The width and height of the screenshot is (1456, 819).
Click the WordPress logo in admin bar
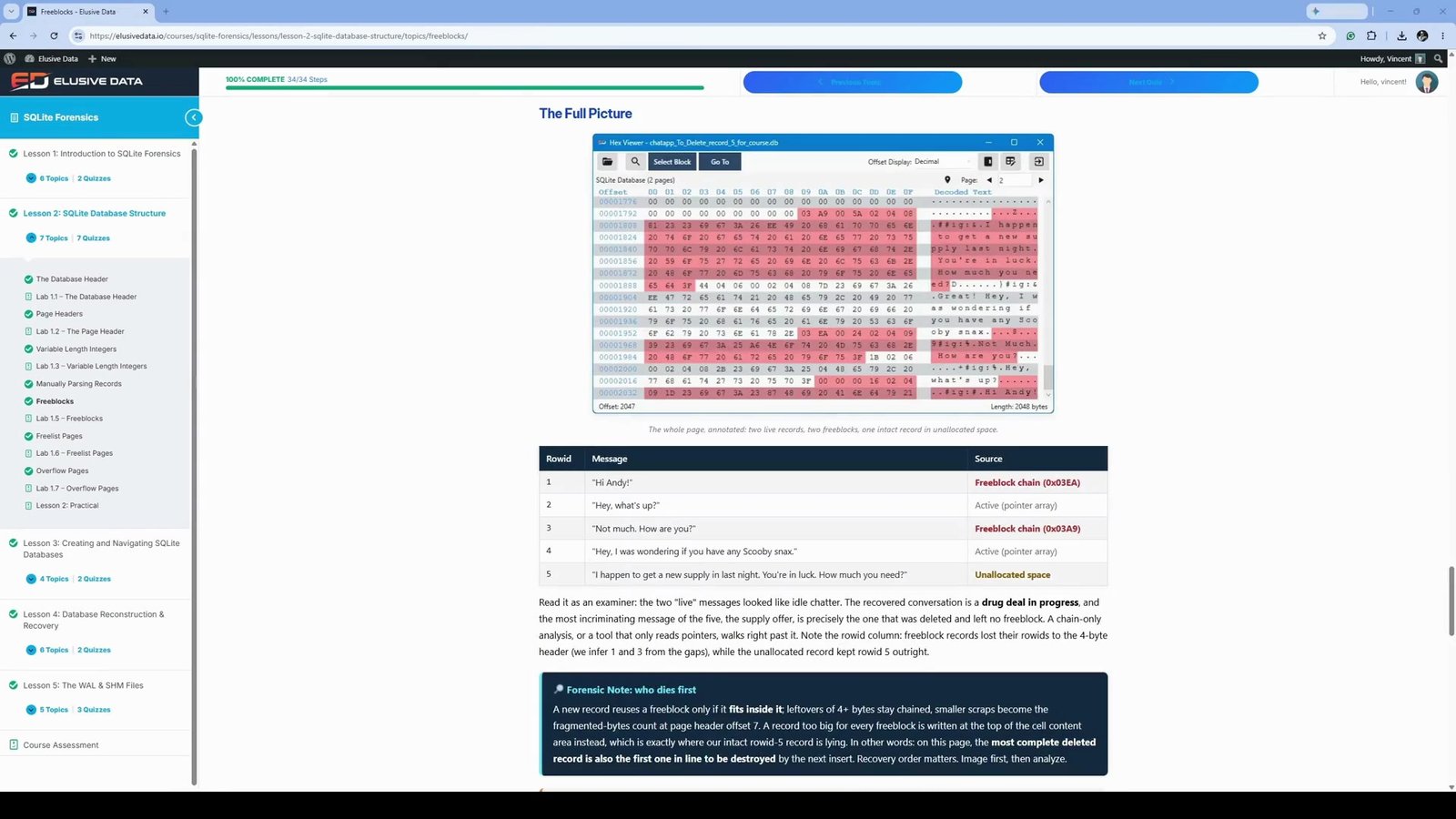click(10, 58)
